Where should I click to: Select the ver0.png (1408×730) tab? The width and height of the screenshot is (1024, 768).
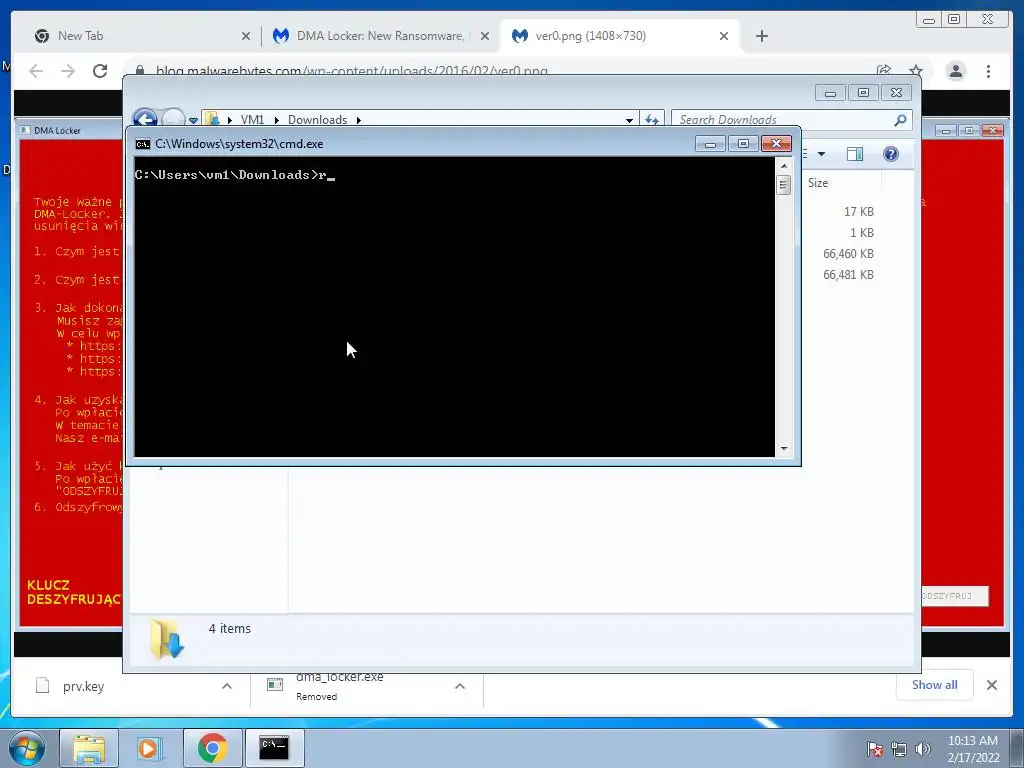590,36
